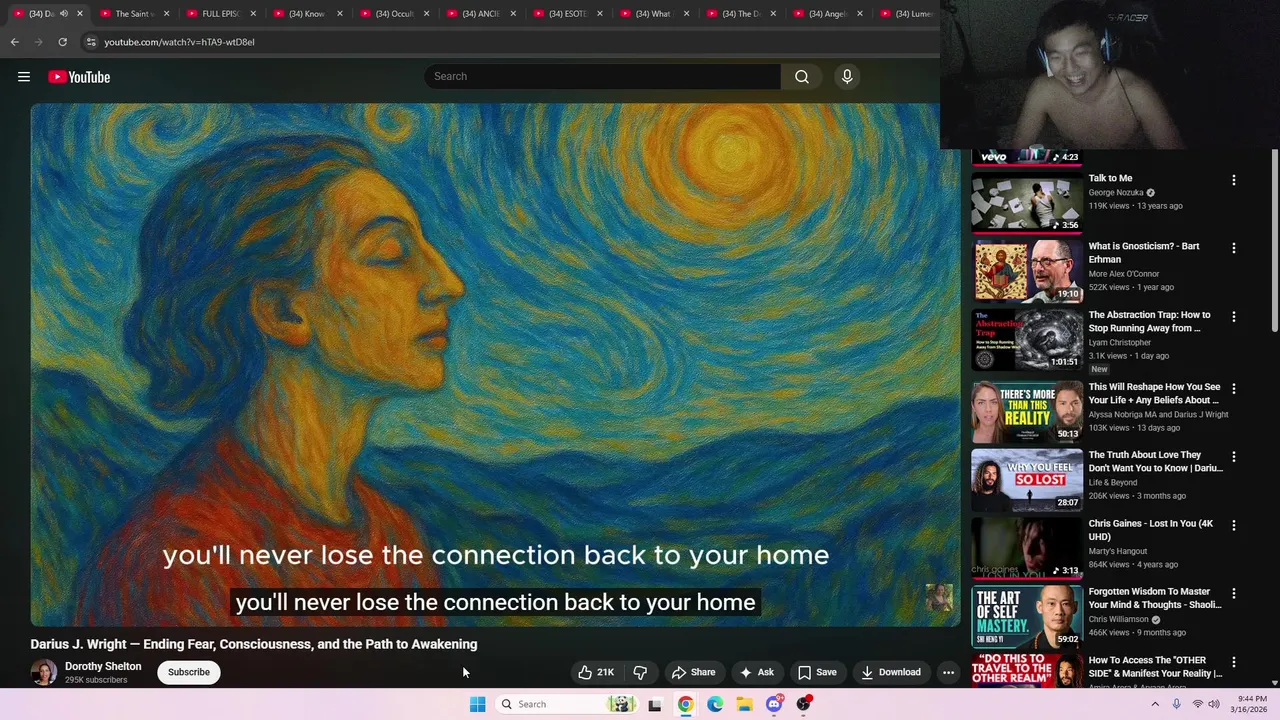Open Dorothy Shelton channel name link
This screenshot has width=1280, height=720.
point(103,666)
